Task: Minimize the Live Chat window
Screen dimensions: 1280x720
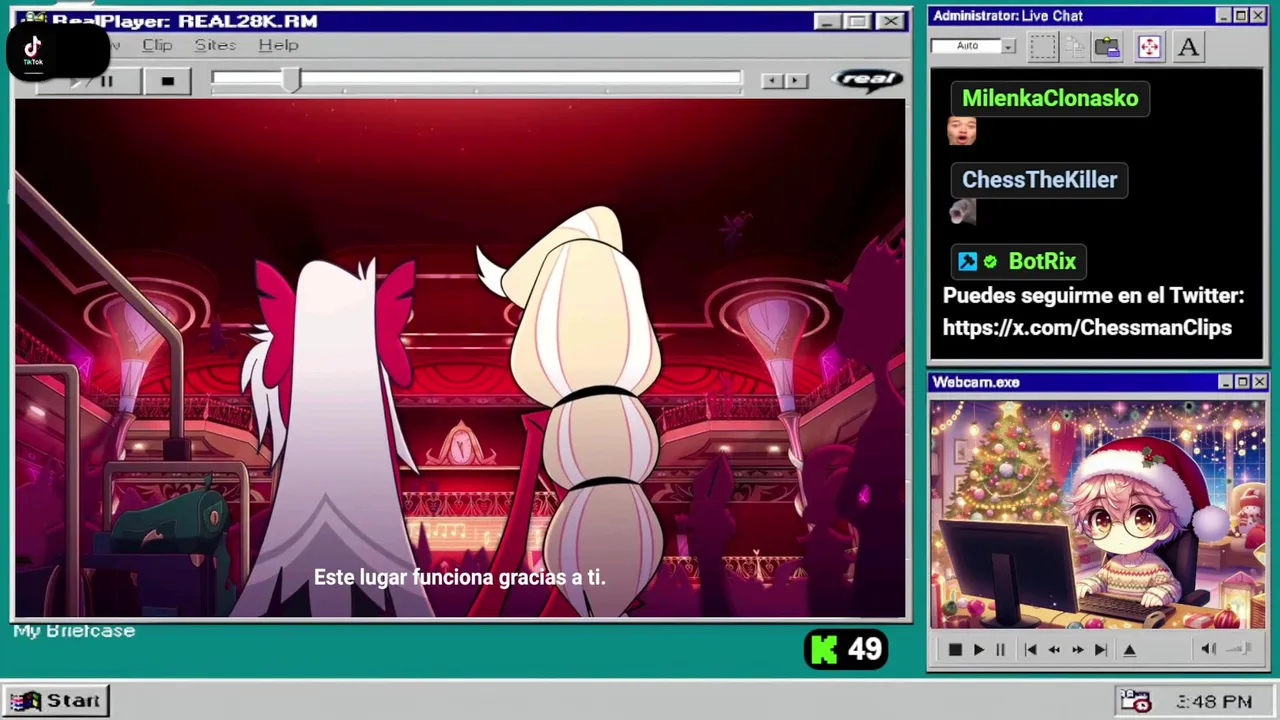Action: coord(1223,16)
